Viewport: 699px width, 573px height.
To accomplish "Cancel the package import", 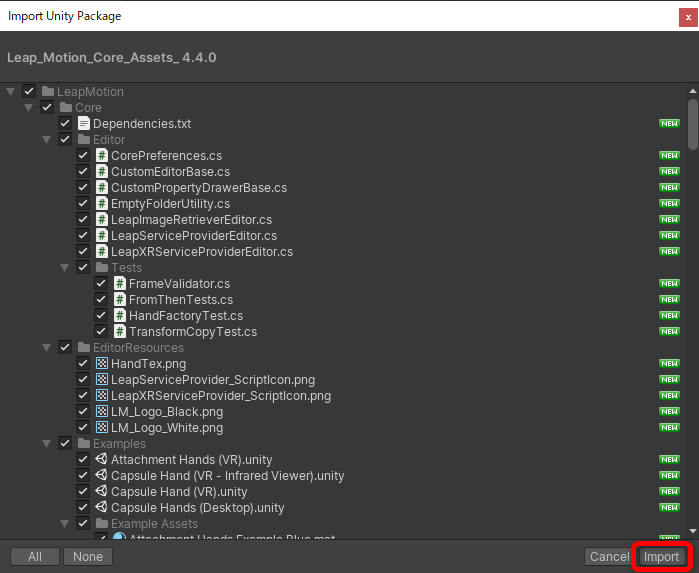I will 609,557.
